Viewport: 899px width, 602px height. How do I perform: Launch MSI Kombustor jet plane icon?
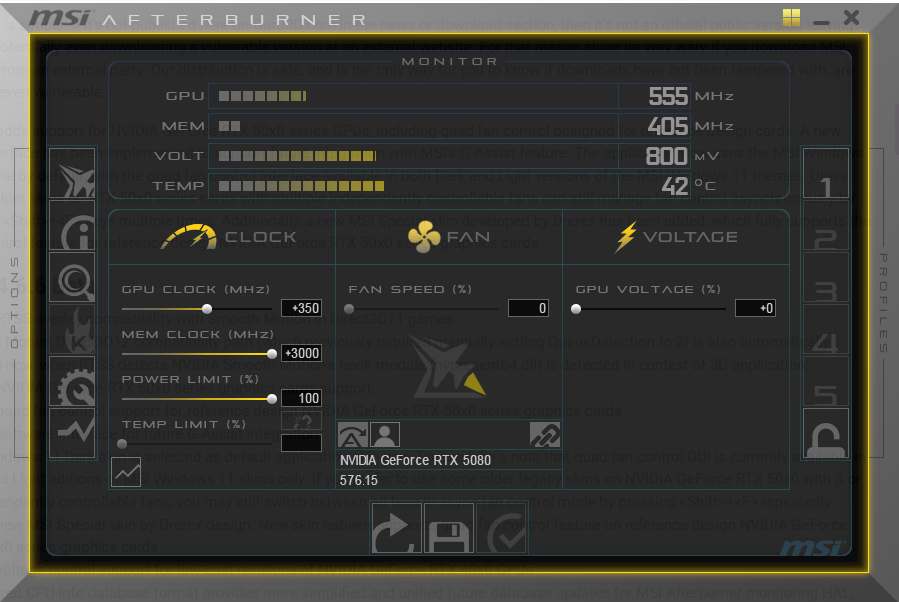73,173
